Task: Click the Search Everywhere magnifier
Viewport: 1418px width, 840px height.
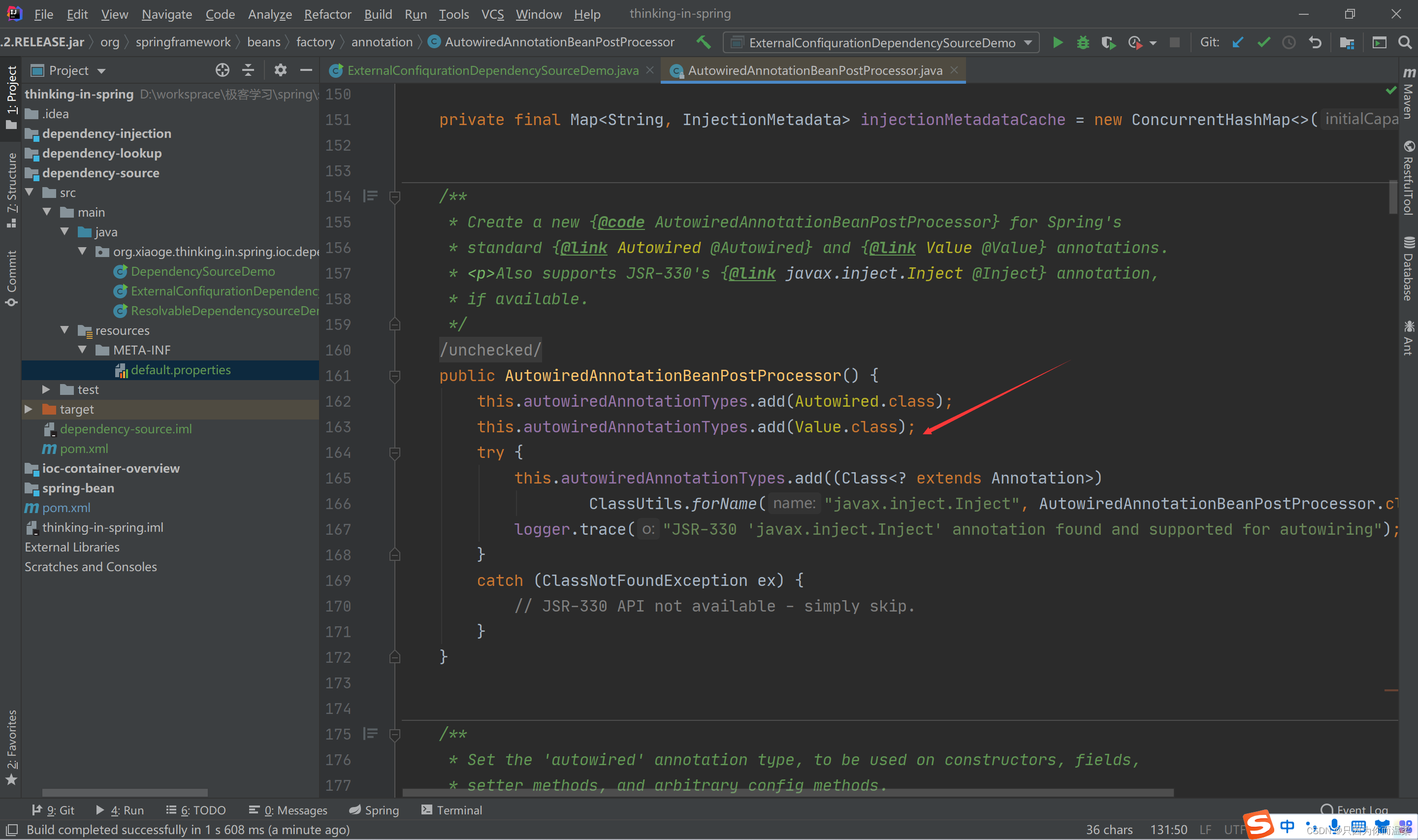Action: point(1404,42)
